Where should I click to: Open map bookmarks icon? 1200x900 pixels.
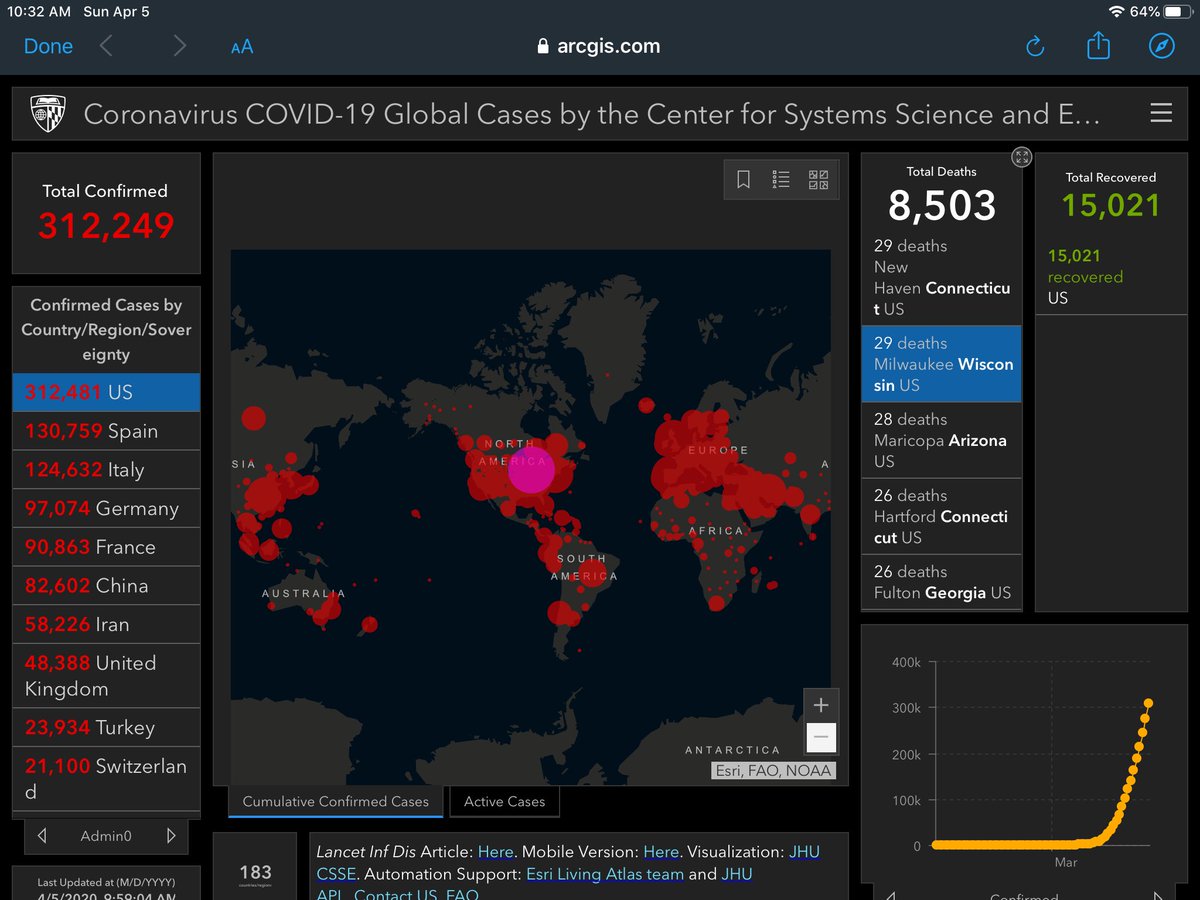[743, 180]
